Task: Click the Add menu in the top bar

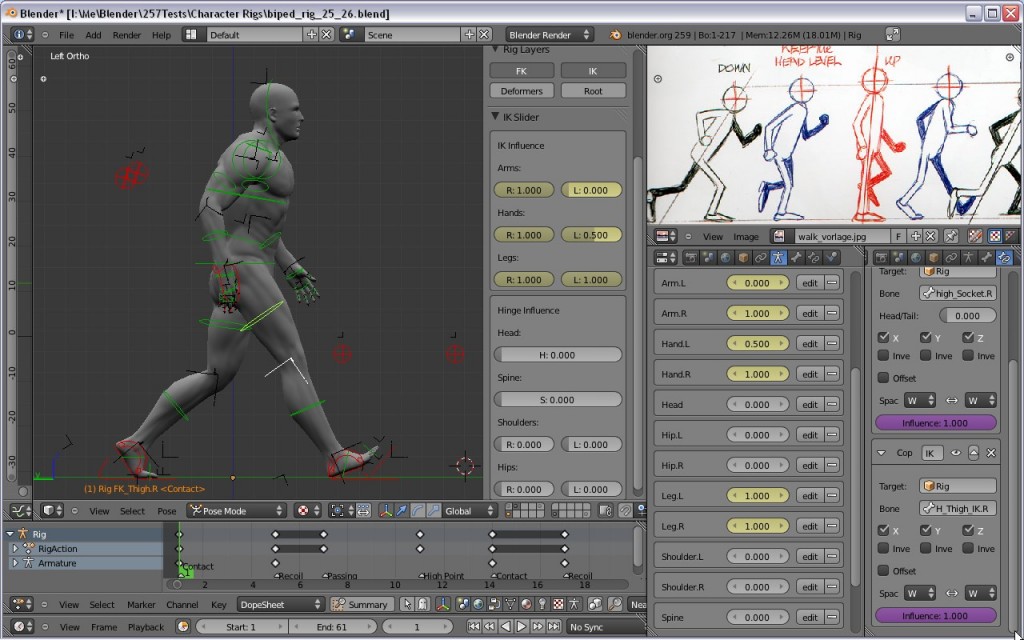Action: (x=94, y=33)
